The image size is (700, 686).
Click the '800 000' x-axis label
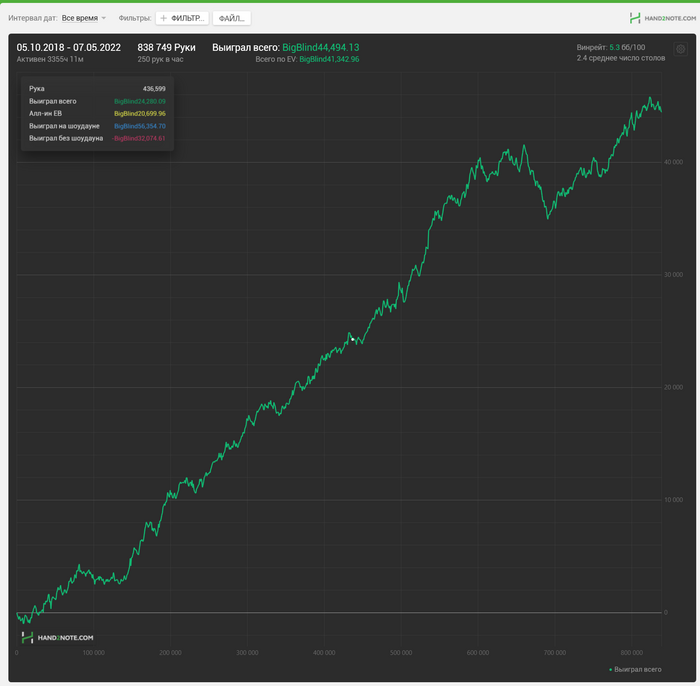click(x=632, y=653)
